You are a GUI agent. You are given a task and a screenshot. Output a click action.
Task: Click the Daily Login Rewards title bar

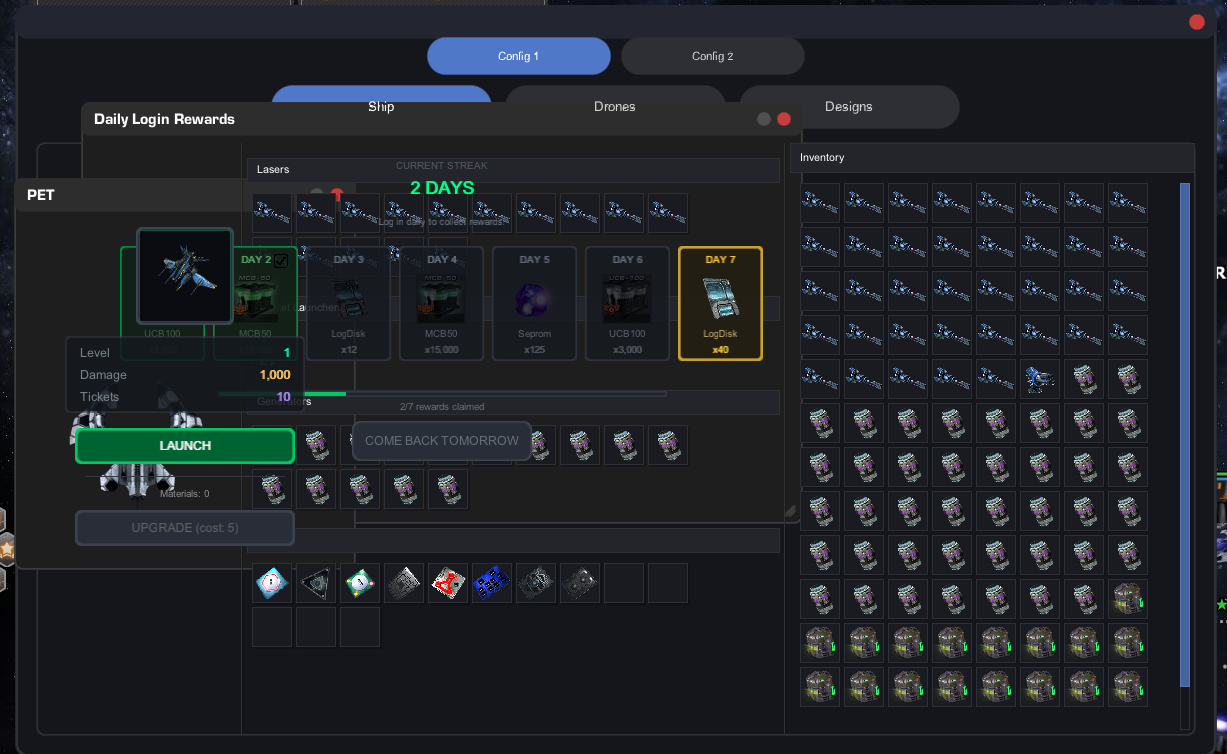[x=440, y=119]
